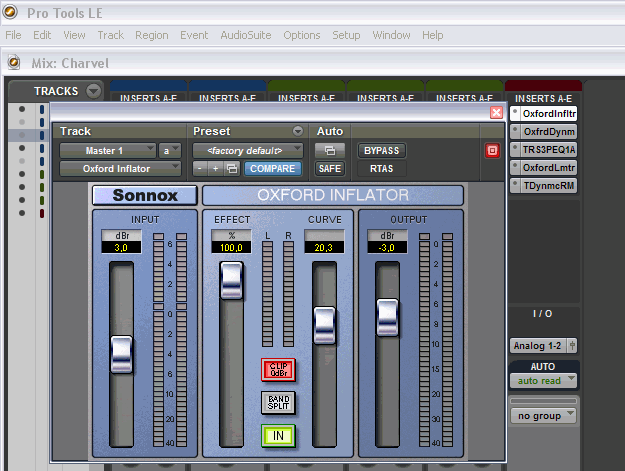The height and width of the screenshot is (471, 625).
Task: Open the auto read automation mode selector
Action: pyautogui.click(x=543, y=381)
